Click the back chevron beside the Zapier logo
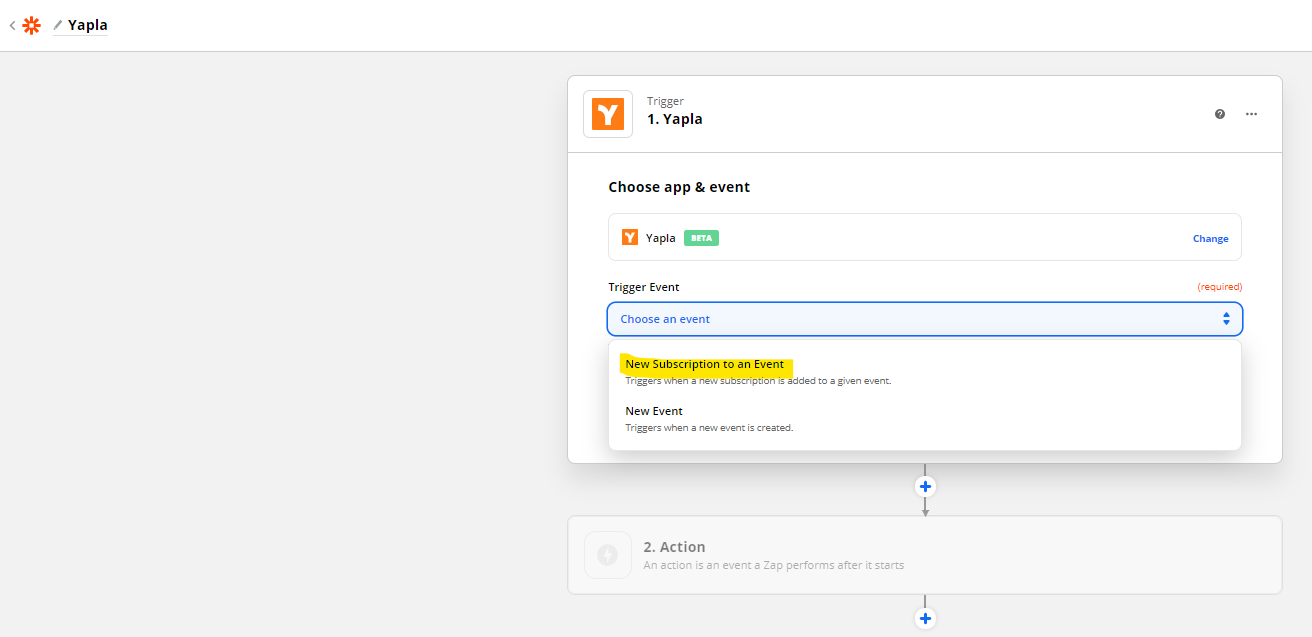This screenshot has width=1312, height=637. 11,24
